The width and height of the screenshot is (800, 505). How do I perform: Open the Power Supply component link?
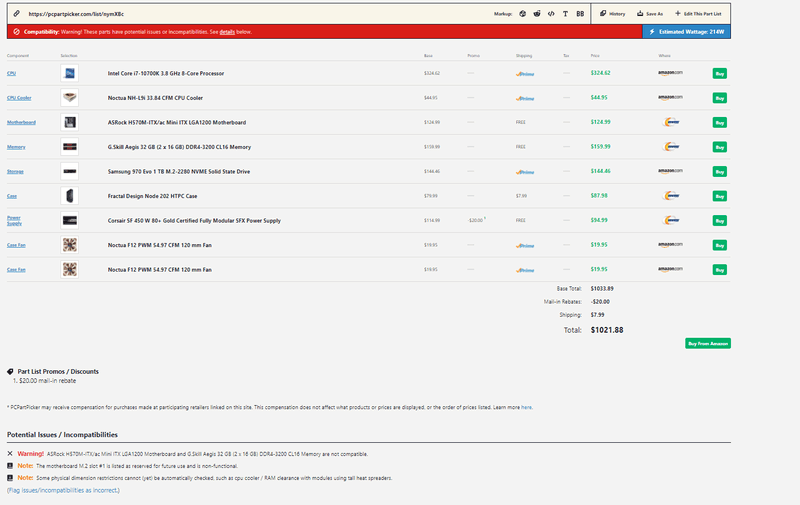click(14, 220)
